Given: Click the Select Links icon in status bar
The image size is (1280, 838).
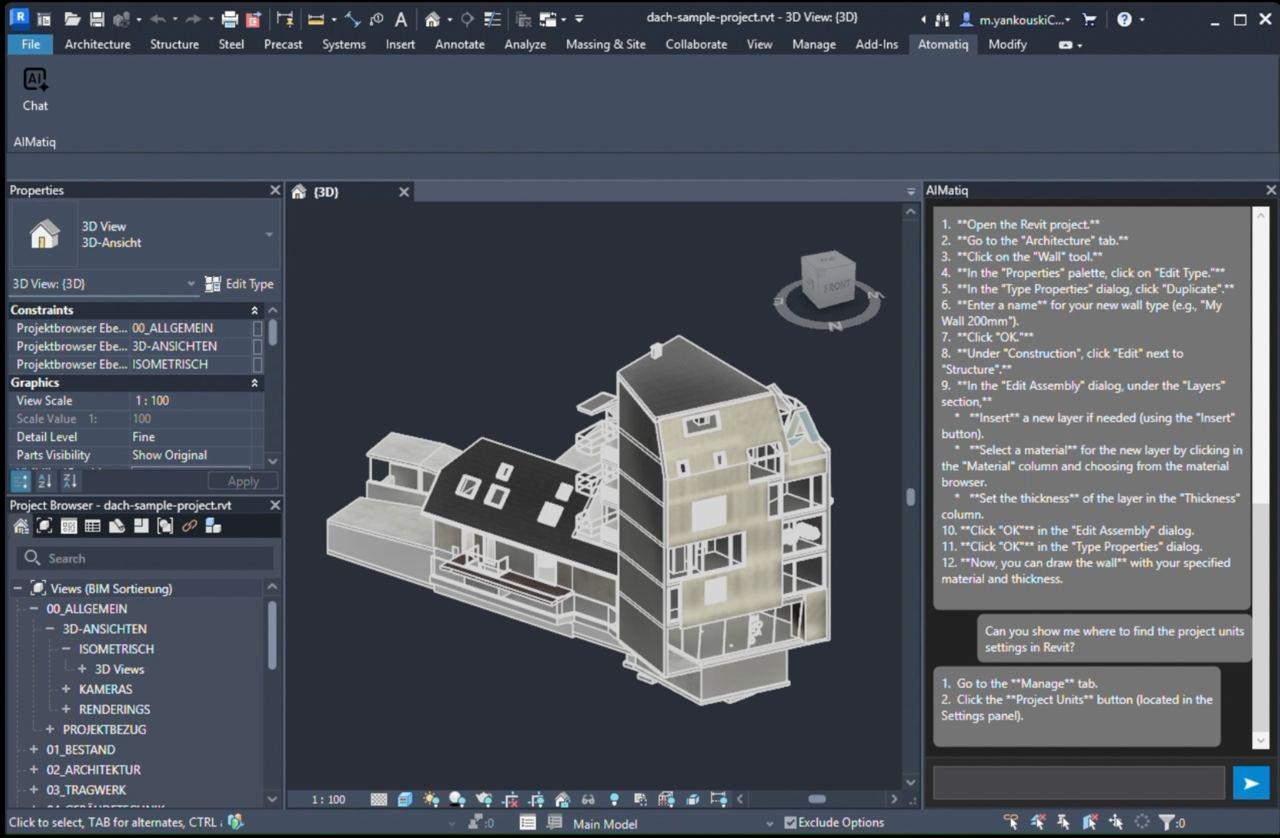Looking at the screenshot, I should tap(1011, 822).
